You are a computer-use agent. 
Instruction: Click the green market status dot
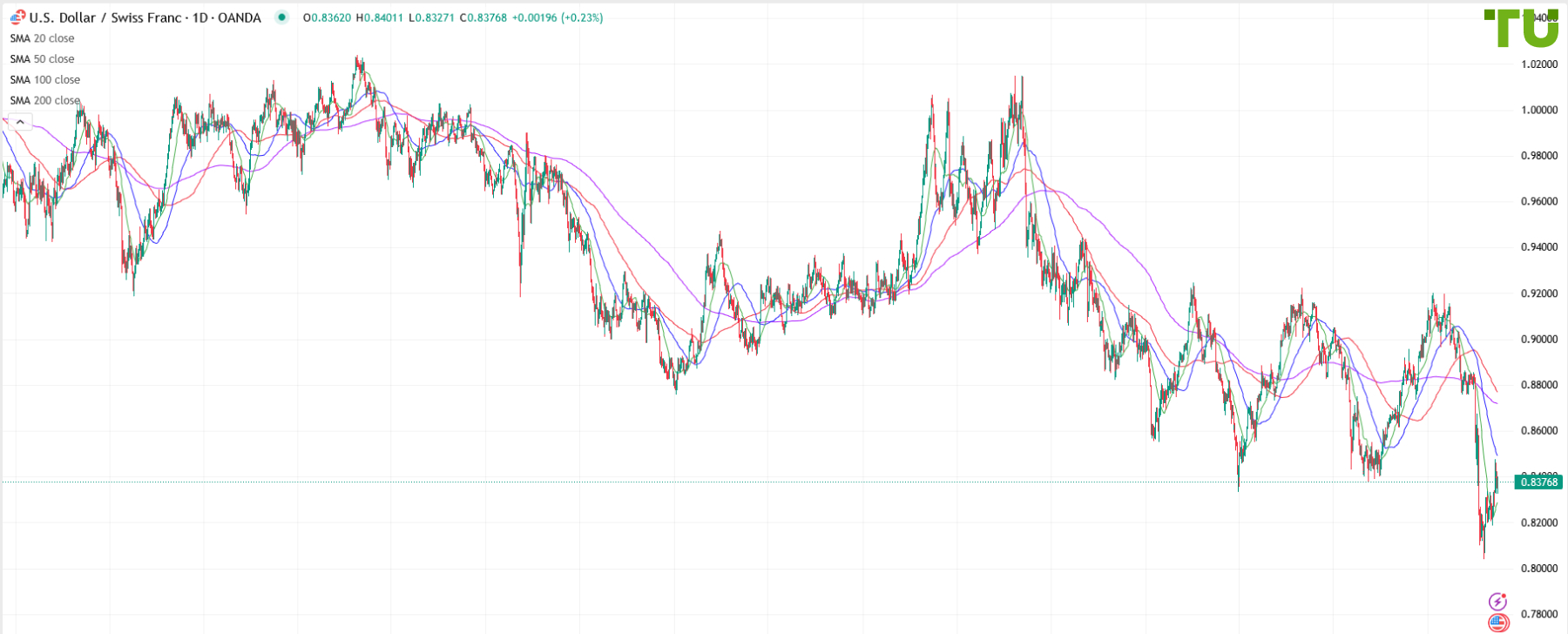click(x=281, y=17)
